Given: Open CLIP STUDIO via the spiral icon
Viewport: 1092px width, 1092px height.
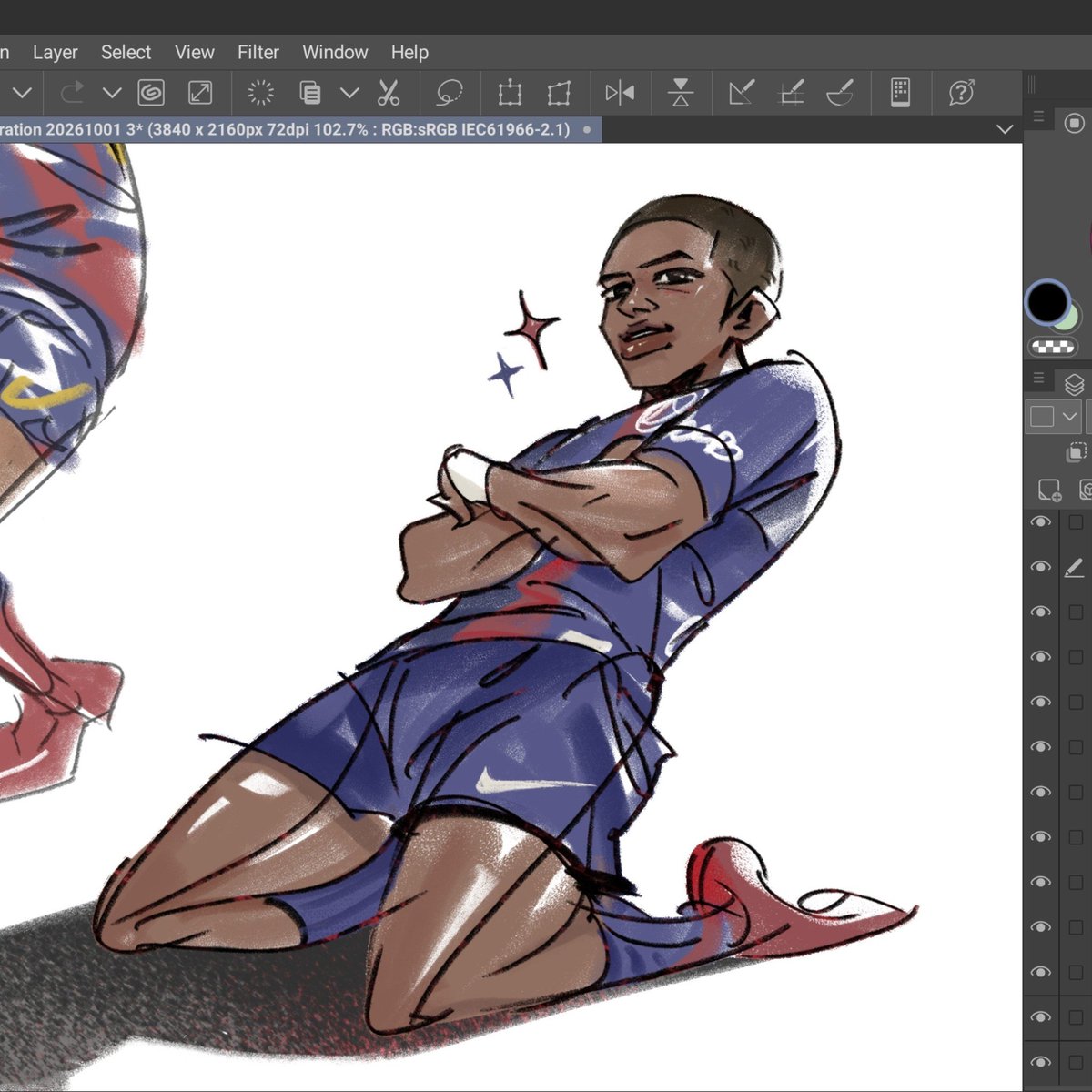Looking at the screenshot, I should pos(151,93).
